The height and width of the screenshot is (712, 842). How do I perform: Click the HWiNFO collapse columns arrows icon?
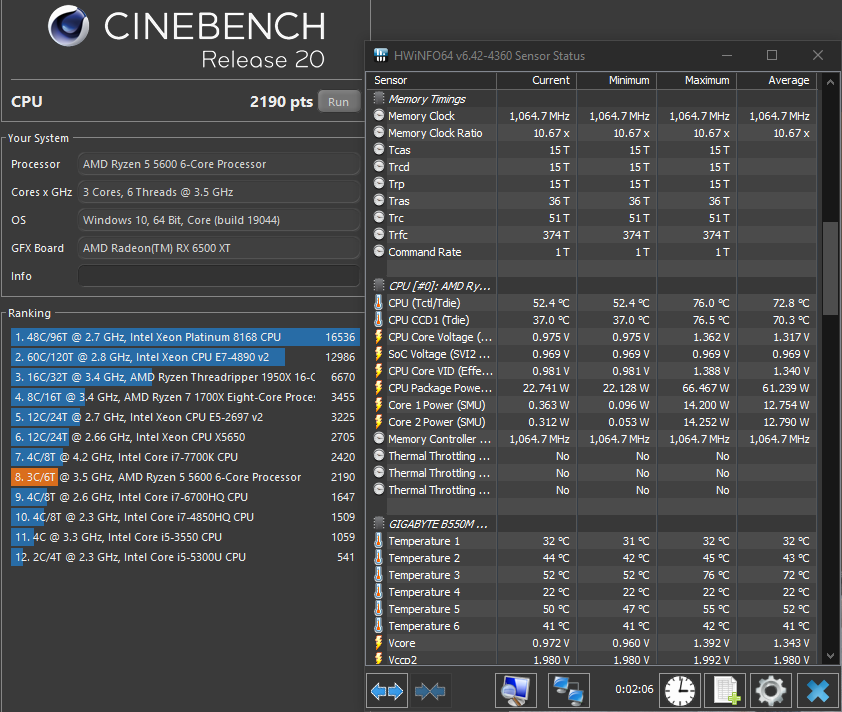click(430, 691)
